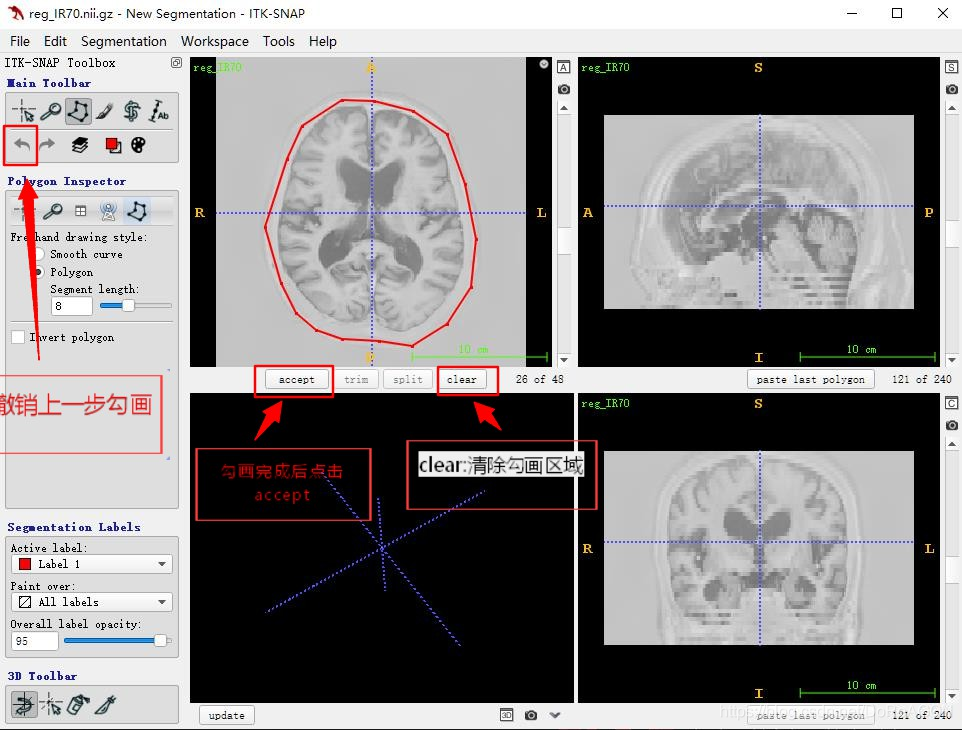Take screenshot of coronal view with camera icon
The image size is (962, 730).
tap(952, 425)
